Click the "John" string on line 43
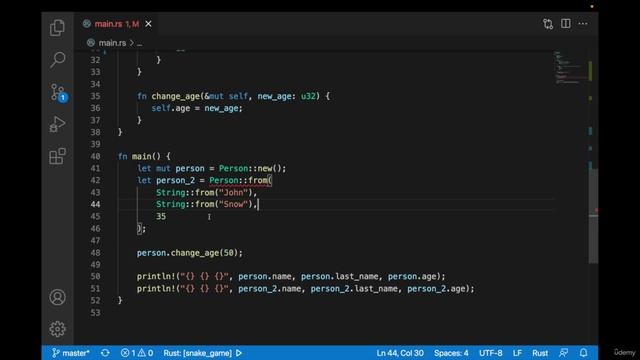The height and width of the screenshot is (360, 640). [x=233, y=192]
